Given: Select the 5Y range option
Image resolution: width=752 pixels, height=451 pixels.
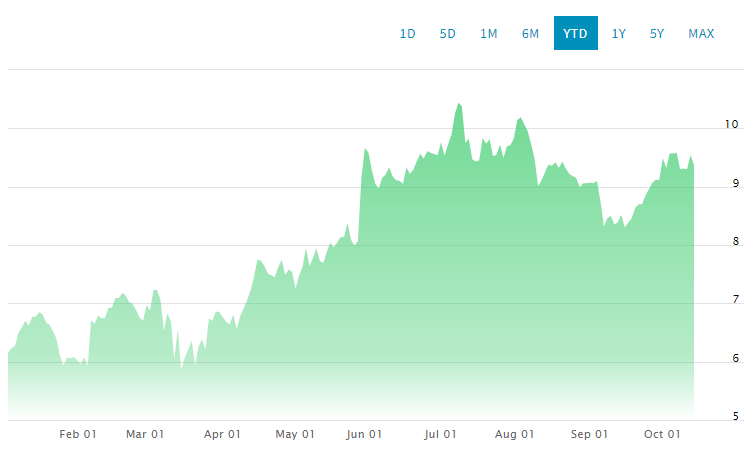Looking at the screenshot, I should 657,34.
